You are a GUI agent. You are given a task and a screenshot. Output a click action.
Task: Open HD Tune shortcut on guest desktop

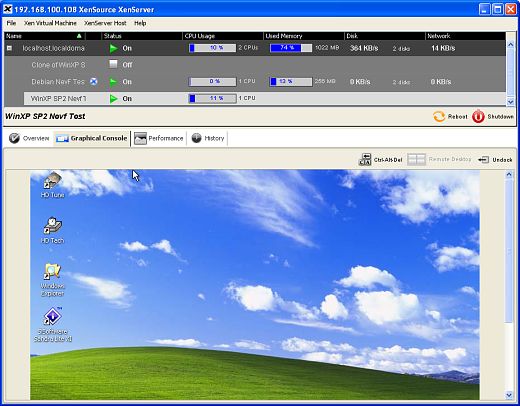pyautogui.click(x=52, y=185)
